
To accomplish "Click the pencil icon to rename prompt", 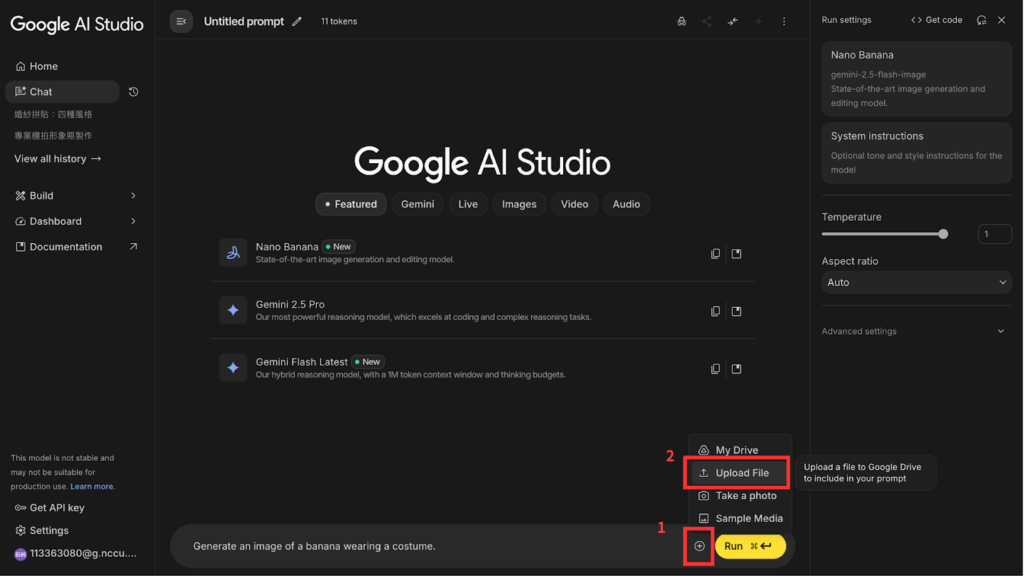I will coord(297,21).
